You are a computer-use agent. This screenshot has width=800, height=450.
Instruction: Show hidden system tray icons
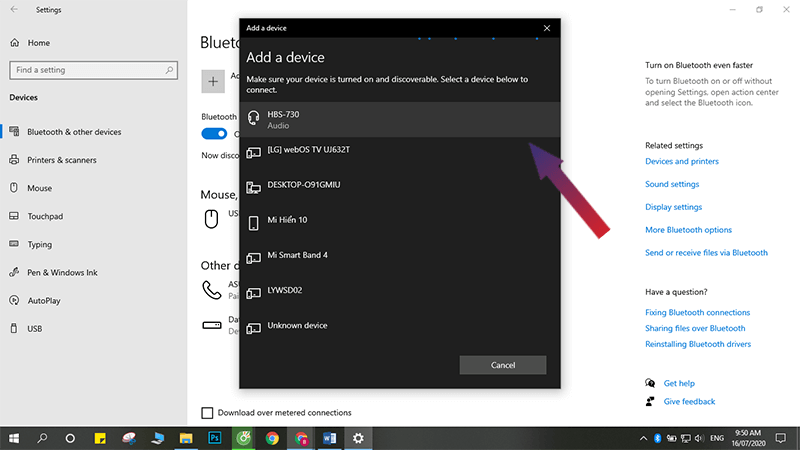642,438
